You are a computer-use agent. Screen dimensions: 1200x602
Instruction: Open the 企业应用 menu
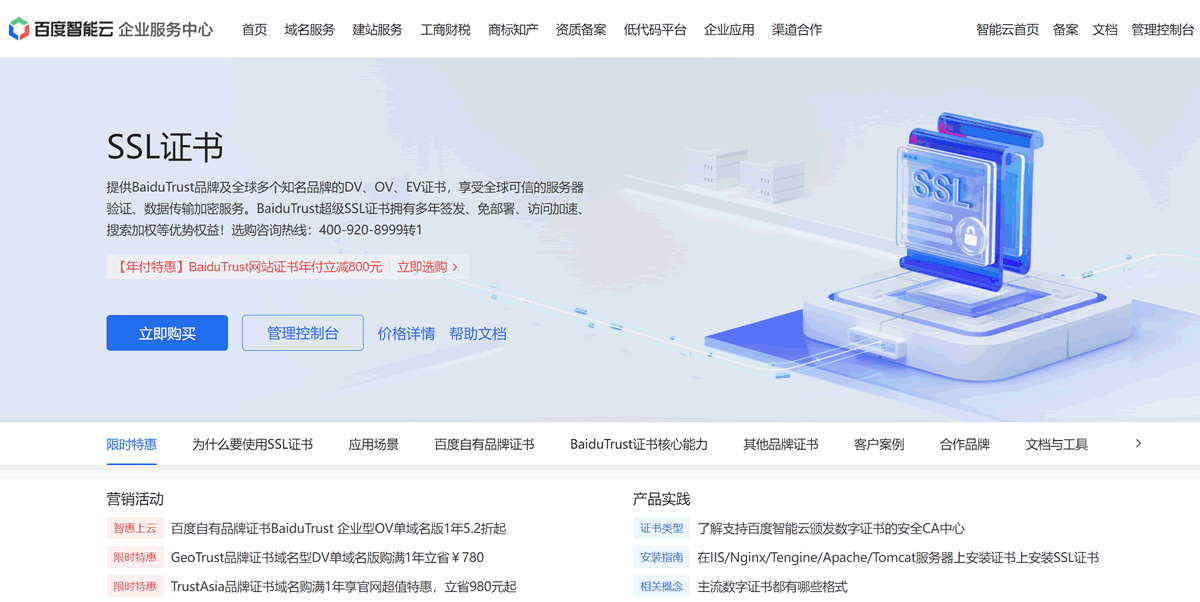[x=729, y=30]
